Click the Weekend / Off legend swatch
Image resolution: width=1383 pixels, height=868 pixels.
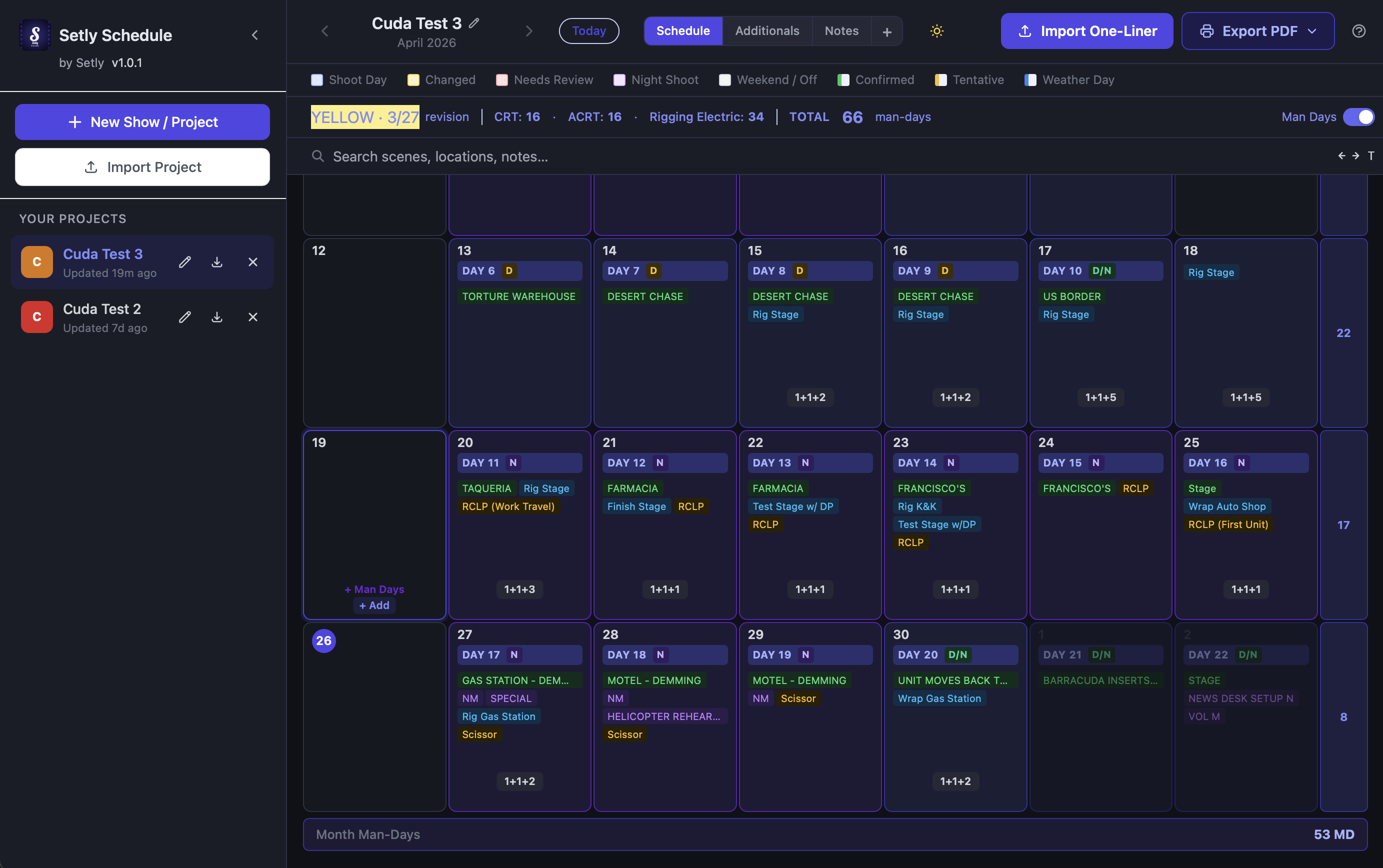click(725, 80)
